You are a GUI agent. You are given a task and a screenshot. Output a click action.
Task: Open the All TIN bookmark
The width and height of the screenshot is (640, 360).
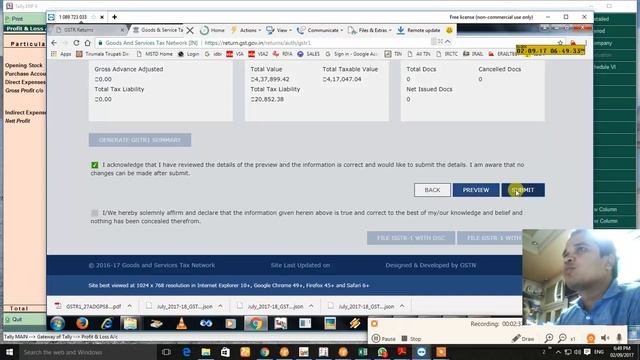click(x=419, y=54)
